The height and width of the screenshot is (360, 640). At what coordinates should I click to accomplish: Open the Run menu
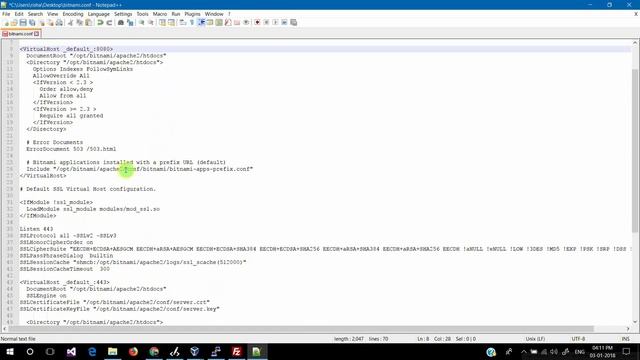pyautogui.click(x=176, y=14)
